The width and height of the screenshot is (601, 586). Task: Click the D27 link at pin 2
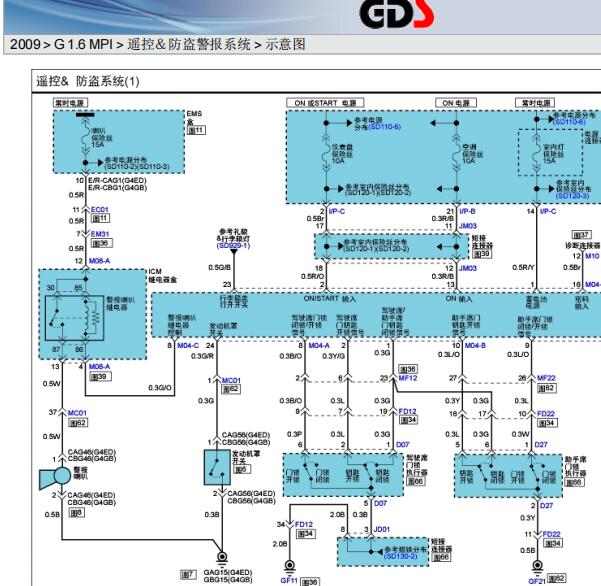pos(547,506)
